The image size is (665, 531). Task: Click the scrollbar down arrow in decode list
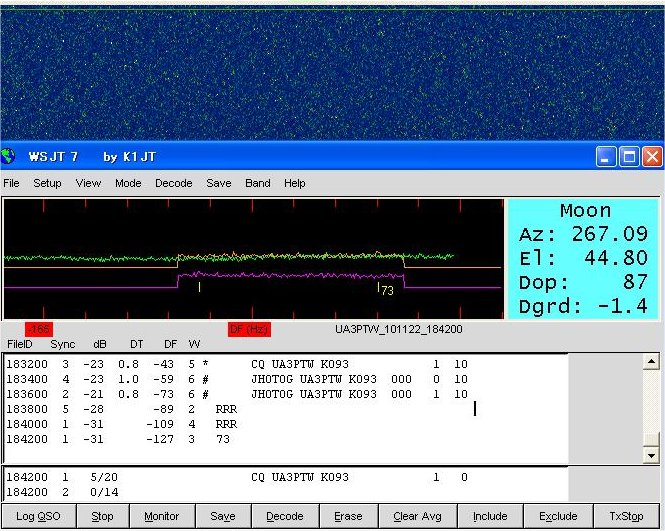[651, 456]
